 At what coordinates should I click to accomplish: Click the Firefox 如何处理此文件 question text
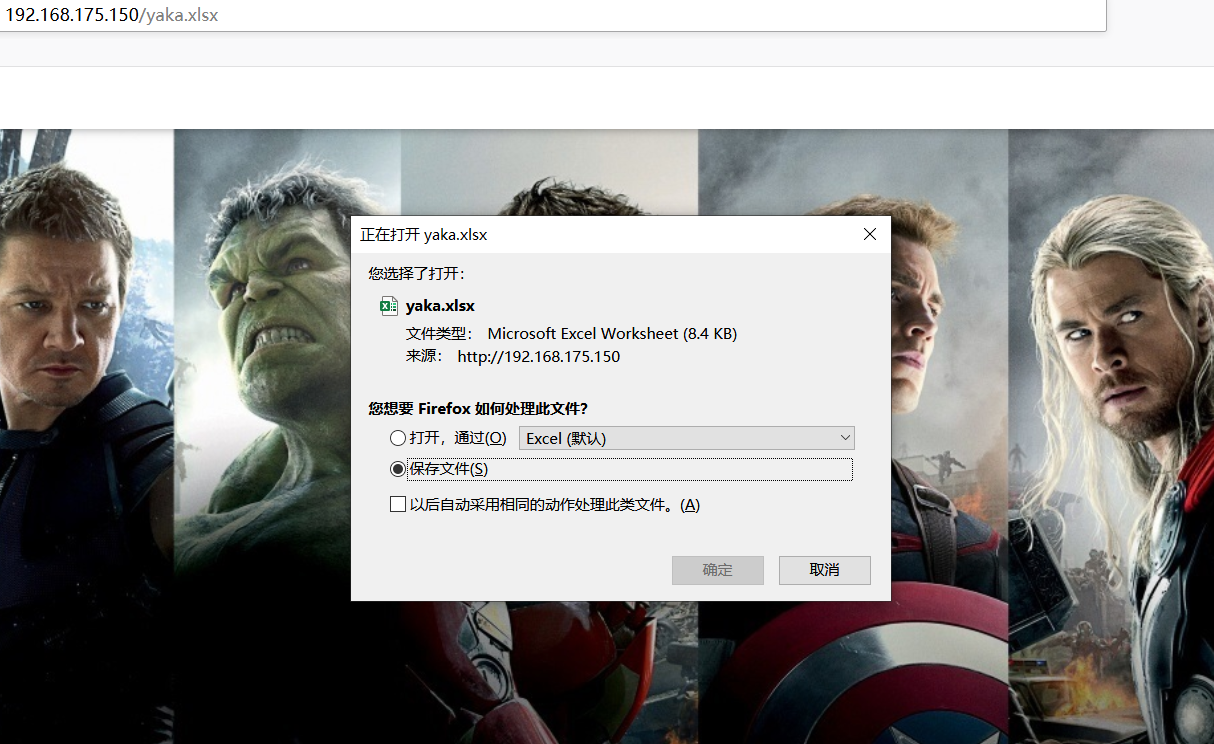click(478, 408)
